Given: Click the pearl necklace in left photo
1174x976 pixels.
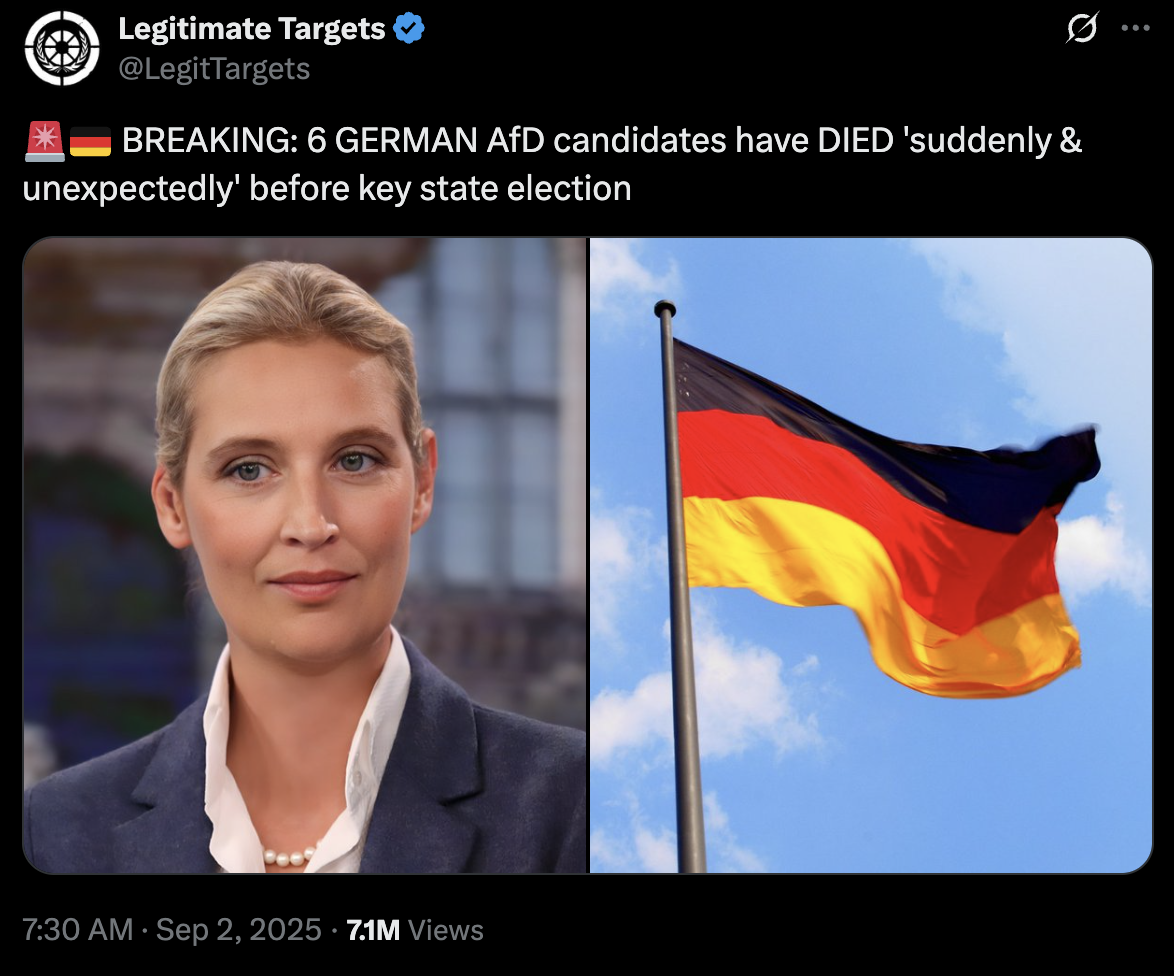Looking at the screenshot, I should point(288,857).
